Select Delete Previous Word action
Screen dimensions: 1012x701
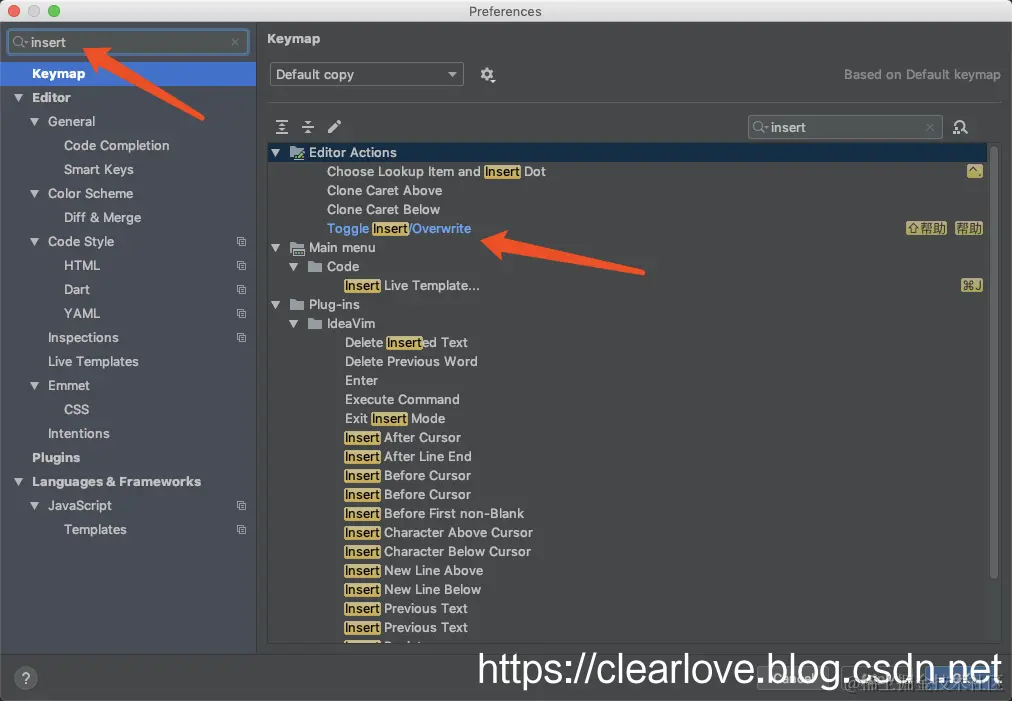pyautogui.click(x=411, y=361)
